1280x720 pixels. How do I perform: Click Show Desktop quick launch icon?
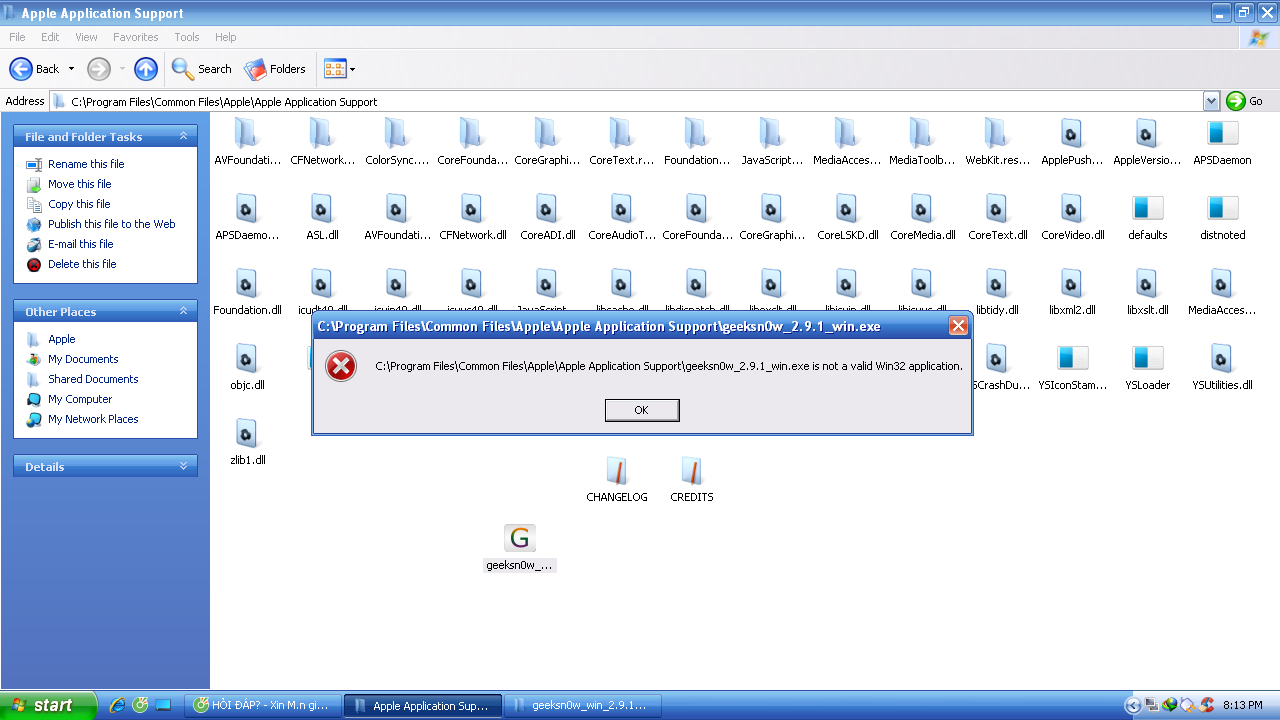163,705
